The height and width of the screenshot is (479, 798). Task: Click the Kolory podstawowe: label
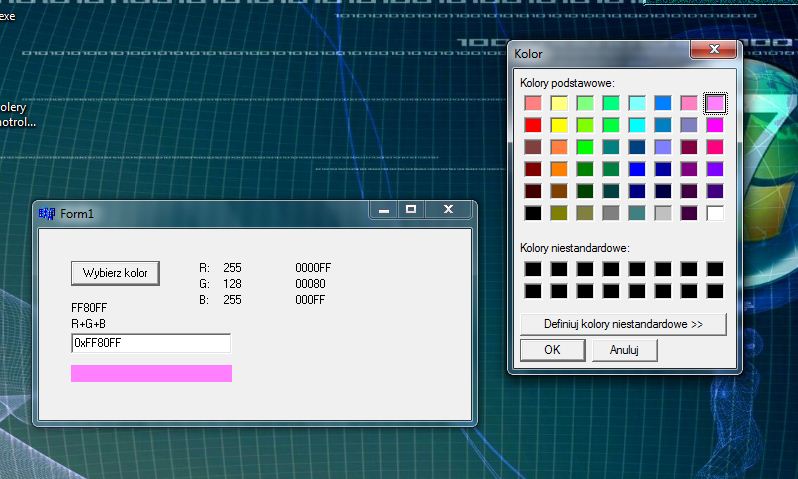[x=567, y=83]
